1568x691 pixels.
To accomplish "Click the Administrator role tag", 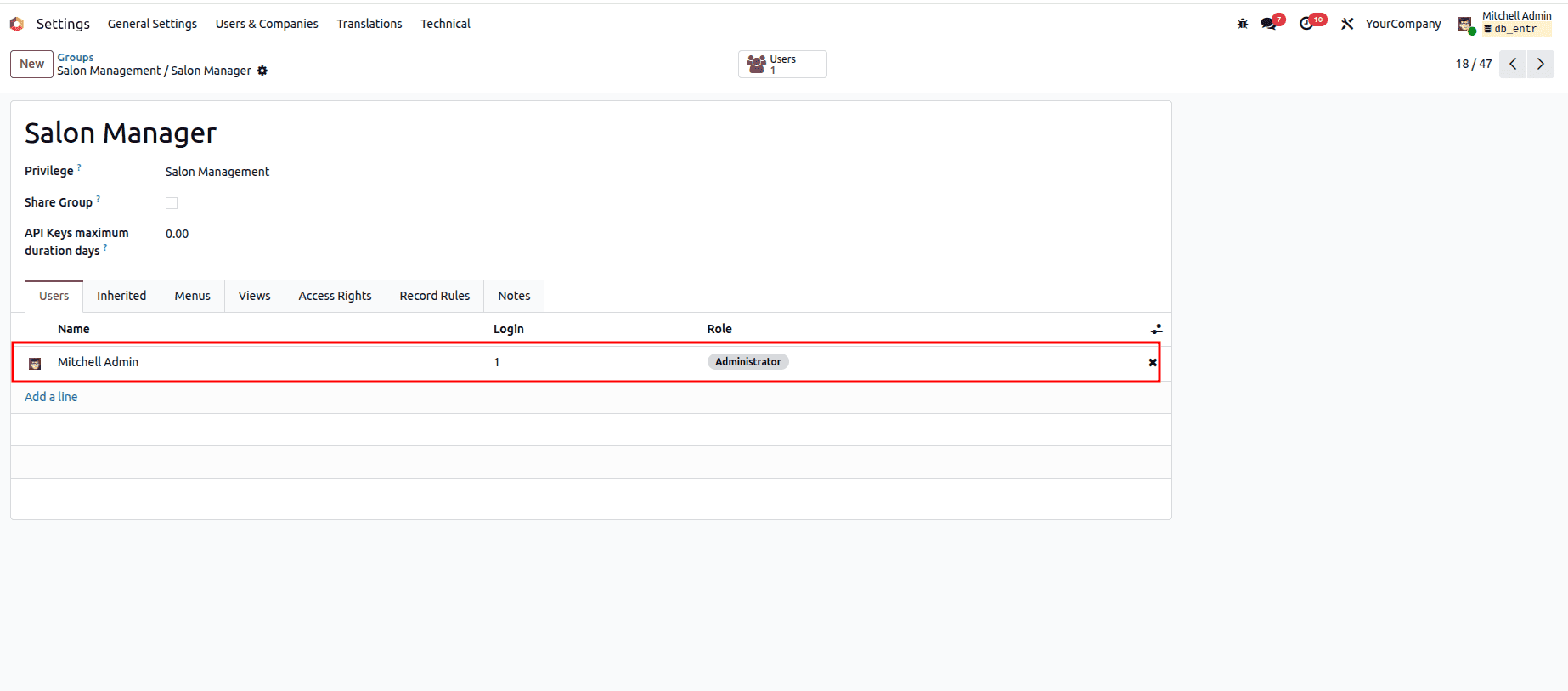I will tap(748, 362).
